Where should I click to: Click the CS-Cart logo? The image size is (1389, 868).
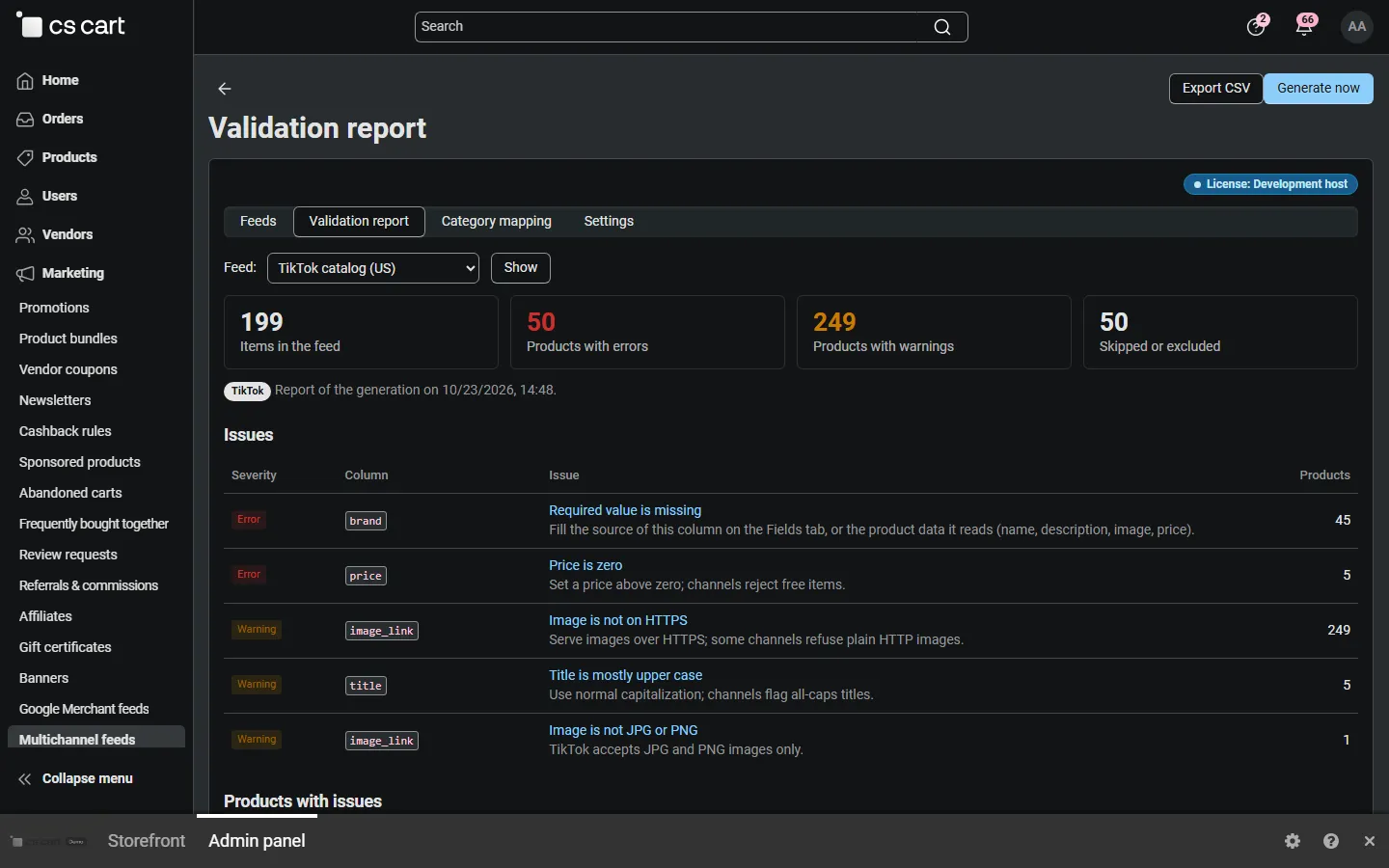[70, 26]
